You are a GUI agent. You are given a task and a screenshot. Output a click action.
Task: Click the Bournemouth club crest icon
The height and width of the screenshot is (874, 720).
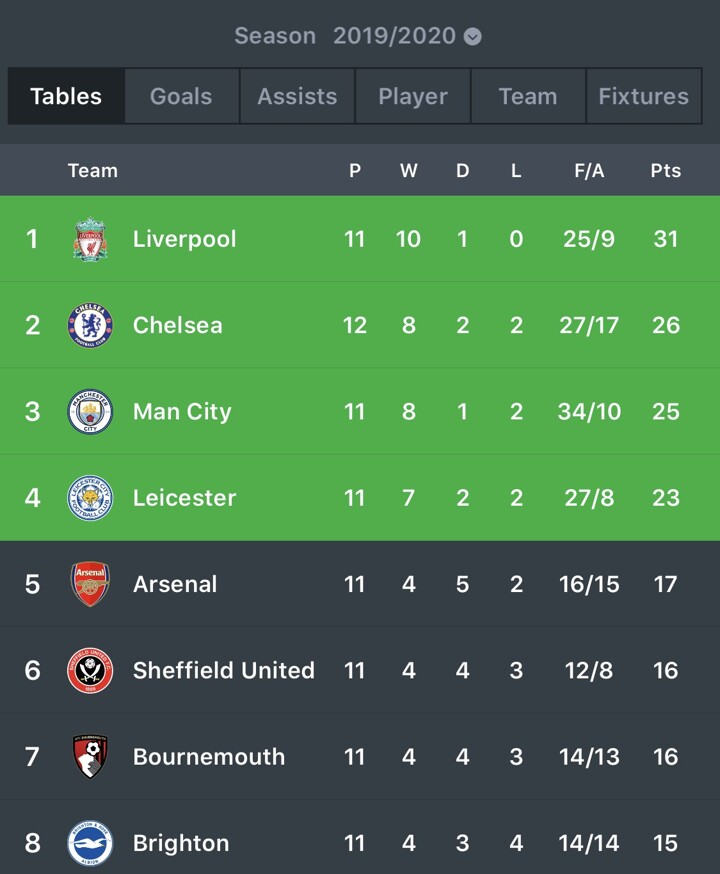(90, 757)
